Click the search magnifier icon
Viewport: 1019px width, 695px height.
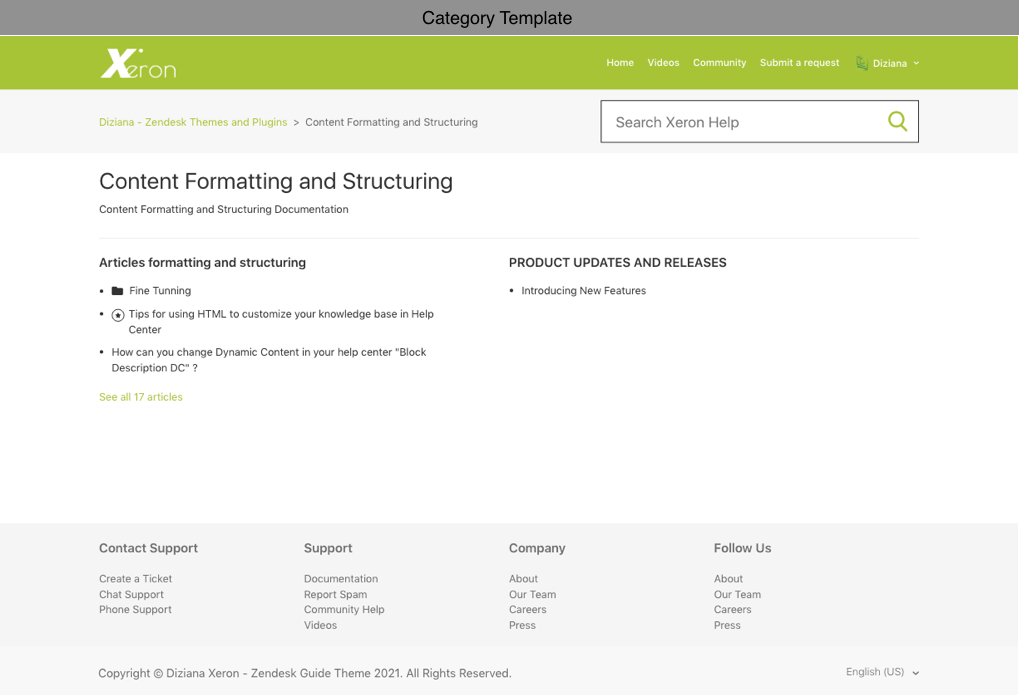pyautogui.click(x=897, y=122)
